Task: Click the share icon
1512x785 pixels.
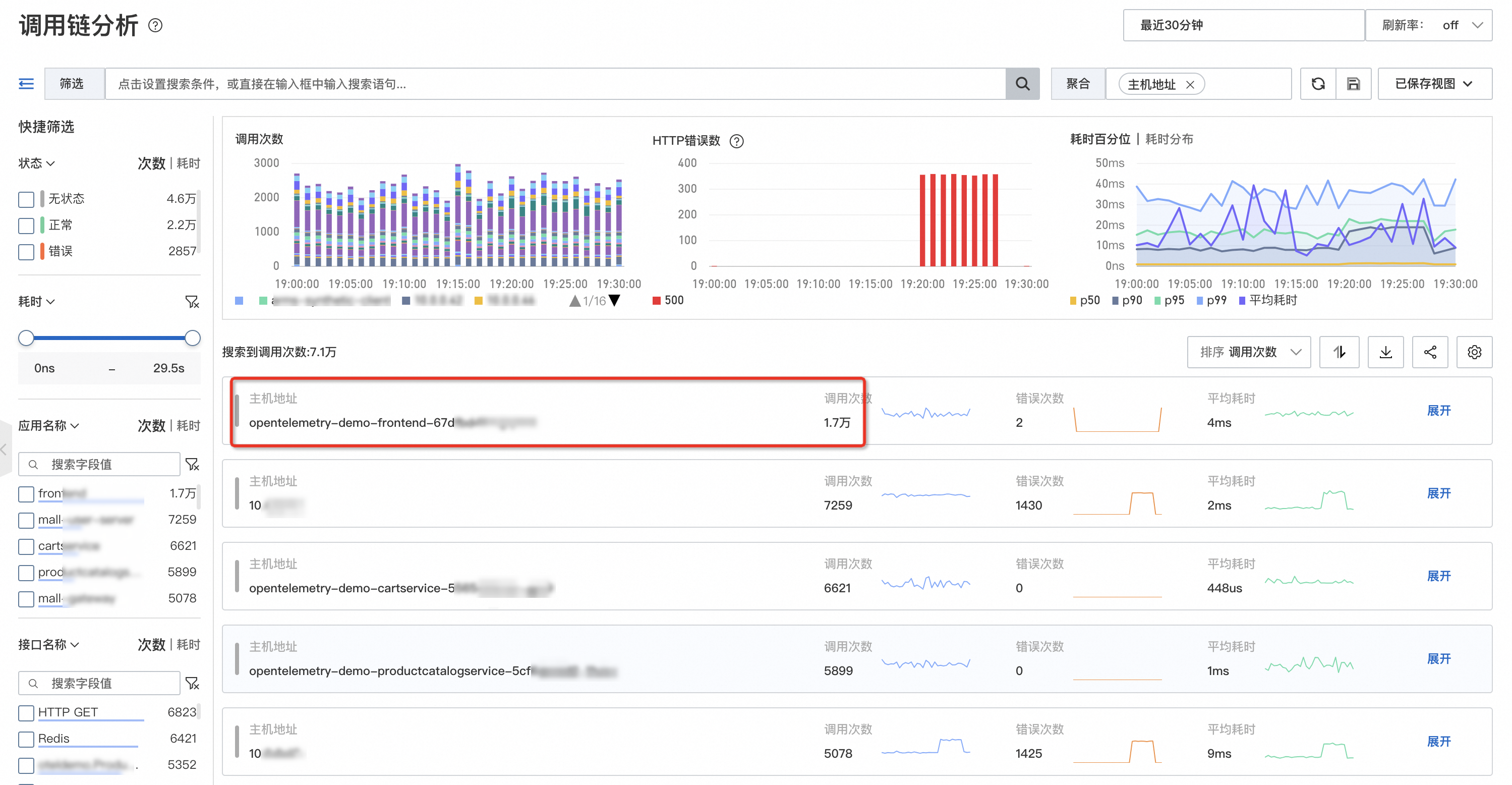Action: click(x=1430, y=352)
